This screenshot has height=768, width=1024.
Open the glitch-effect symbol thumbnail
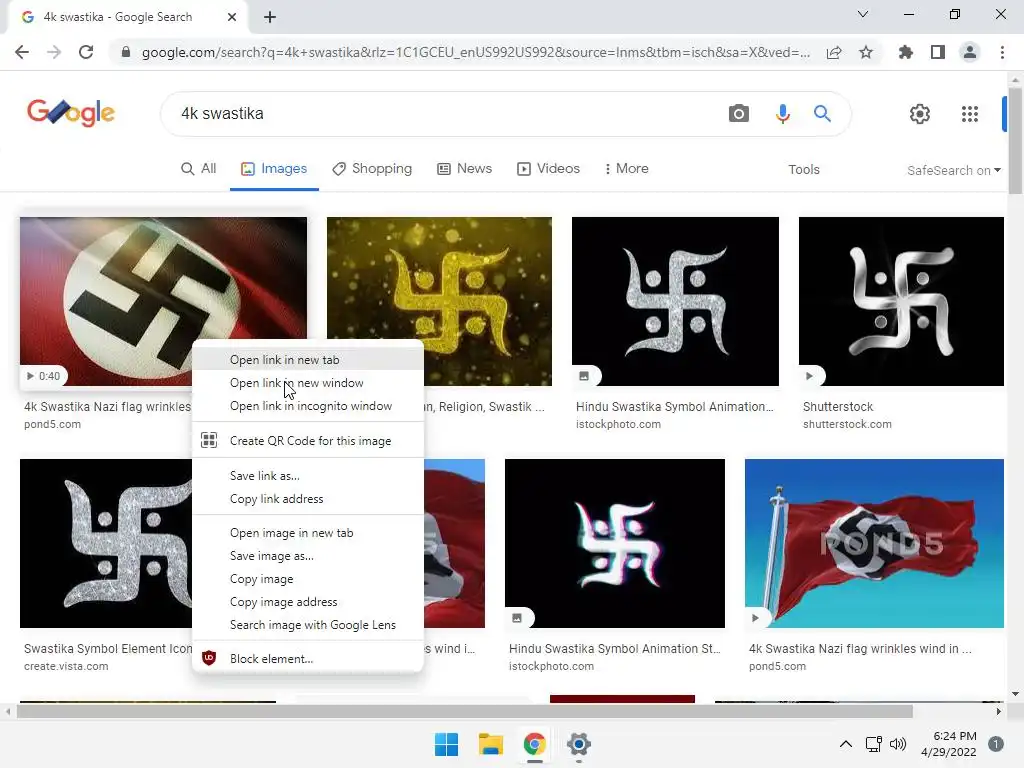point(615,543)
